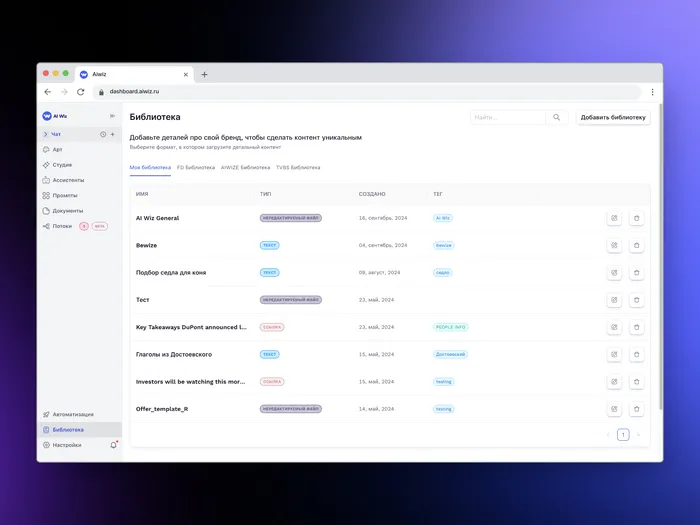700x525 pixels.
Task: Delete the Offer_template_R entry
Action: [637, 409]
